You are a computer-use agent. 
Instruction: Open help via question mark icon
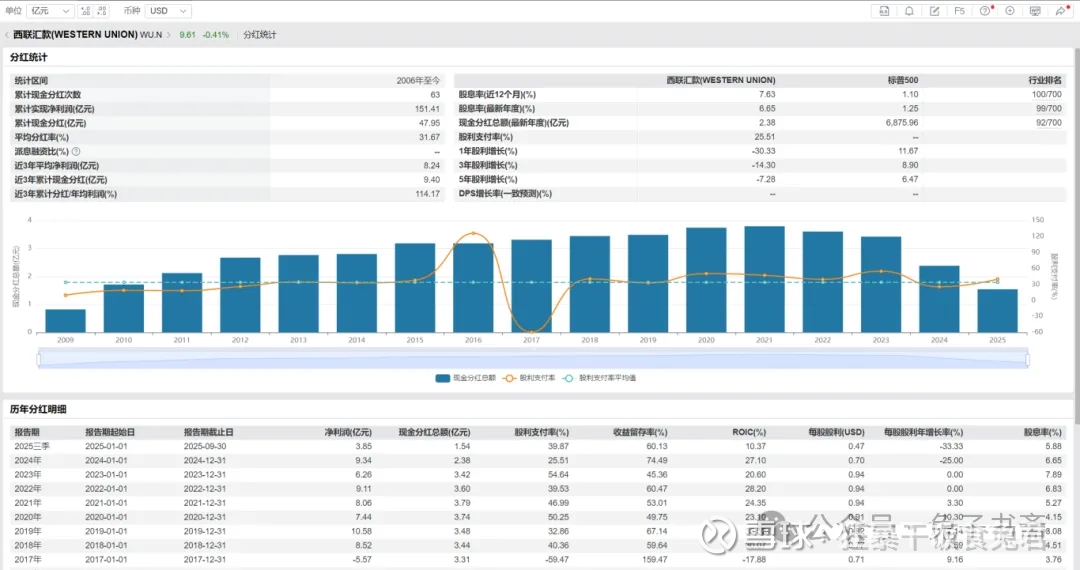click(985, 10)
